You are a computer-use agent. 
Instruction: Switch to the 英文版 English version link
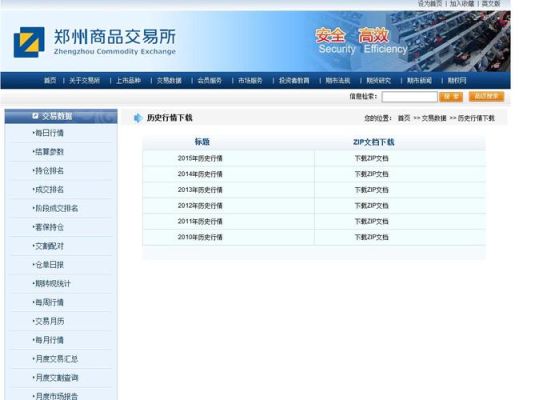point(491,3)
